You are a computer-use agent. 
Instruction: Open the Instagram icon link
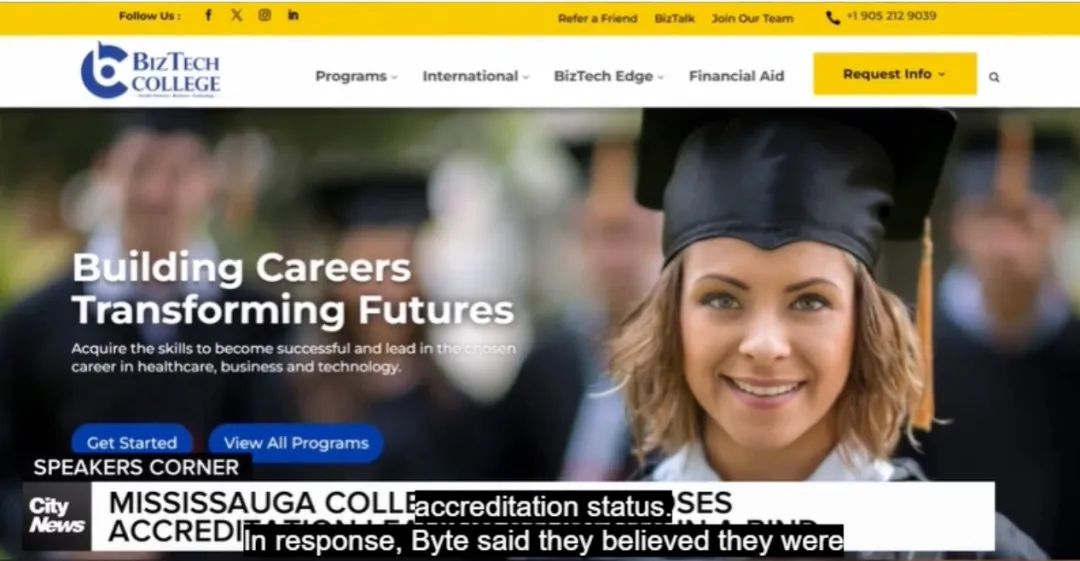click(x=264, y=15)
